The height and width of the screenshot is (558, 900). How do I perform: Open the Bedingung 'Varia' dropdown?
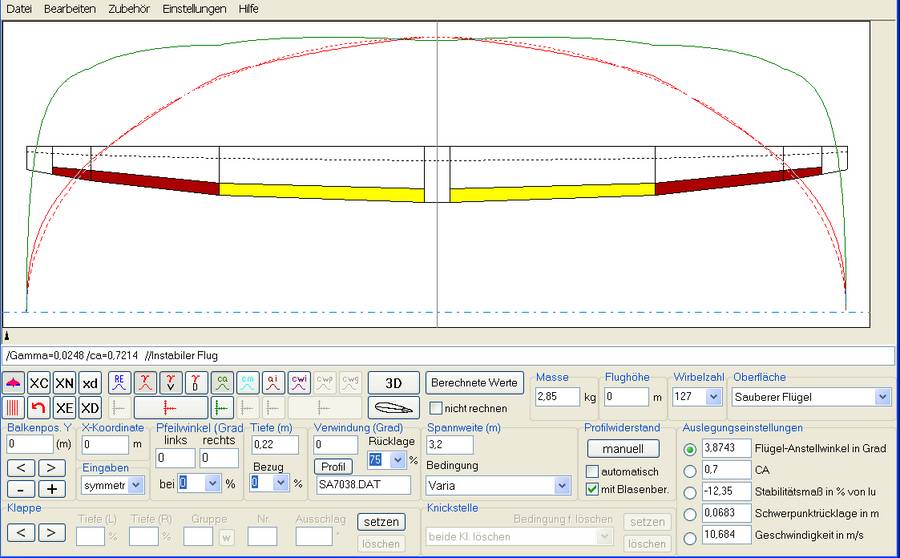click(x=561, y=486)
